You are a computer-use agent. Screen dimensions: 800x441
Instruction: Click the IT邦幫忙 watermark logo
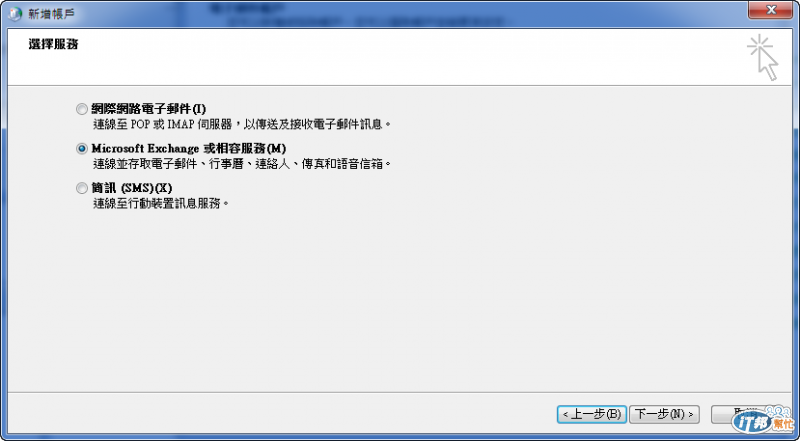coord(761,420)
